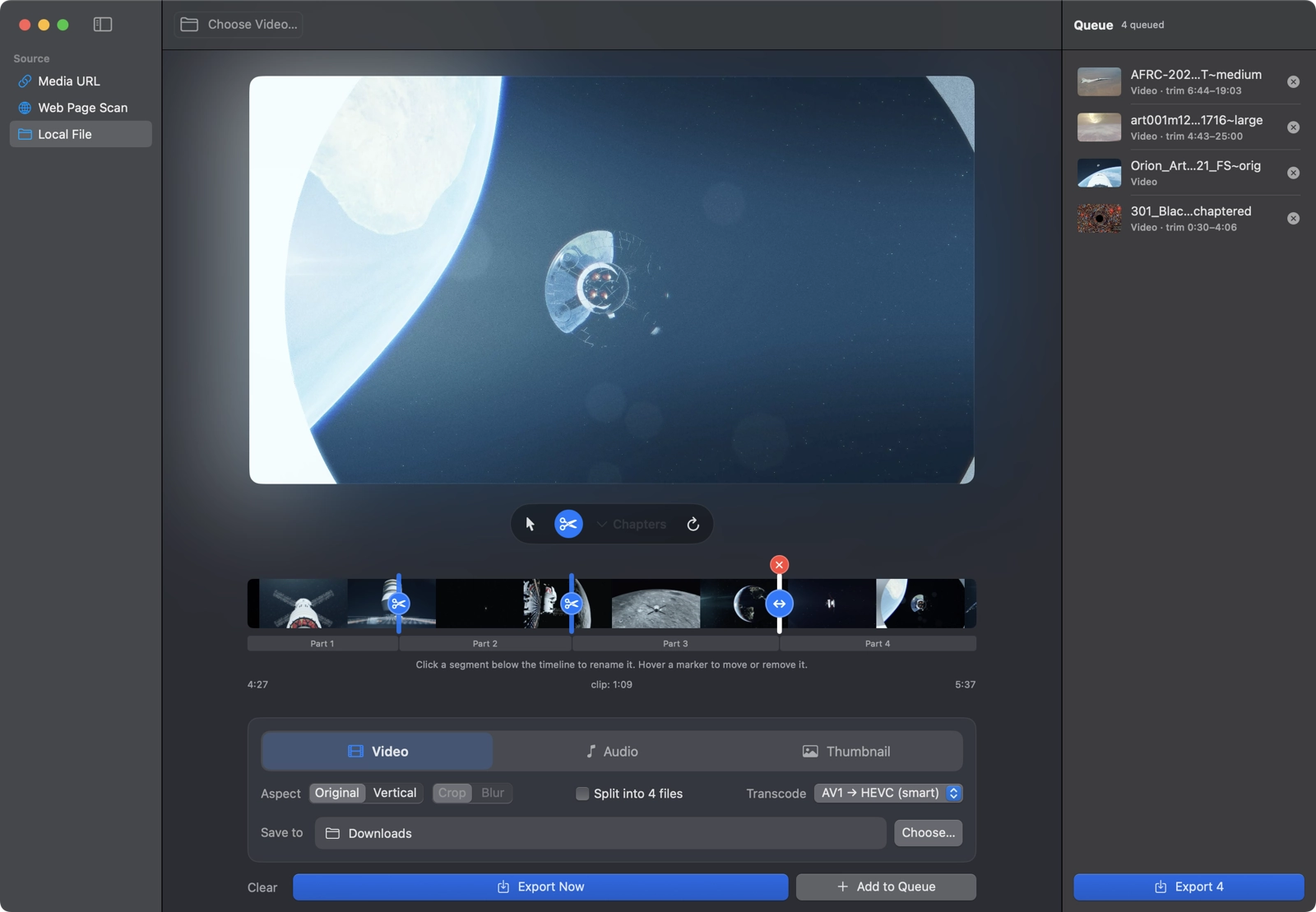
Task: Click the reset rotate-arrow icon
Action: point(693,524)
